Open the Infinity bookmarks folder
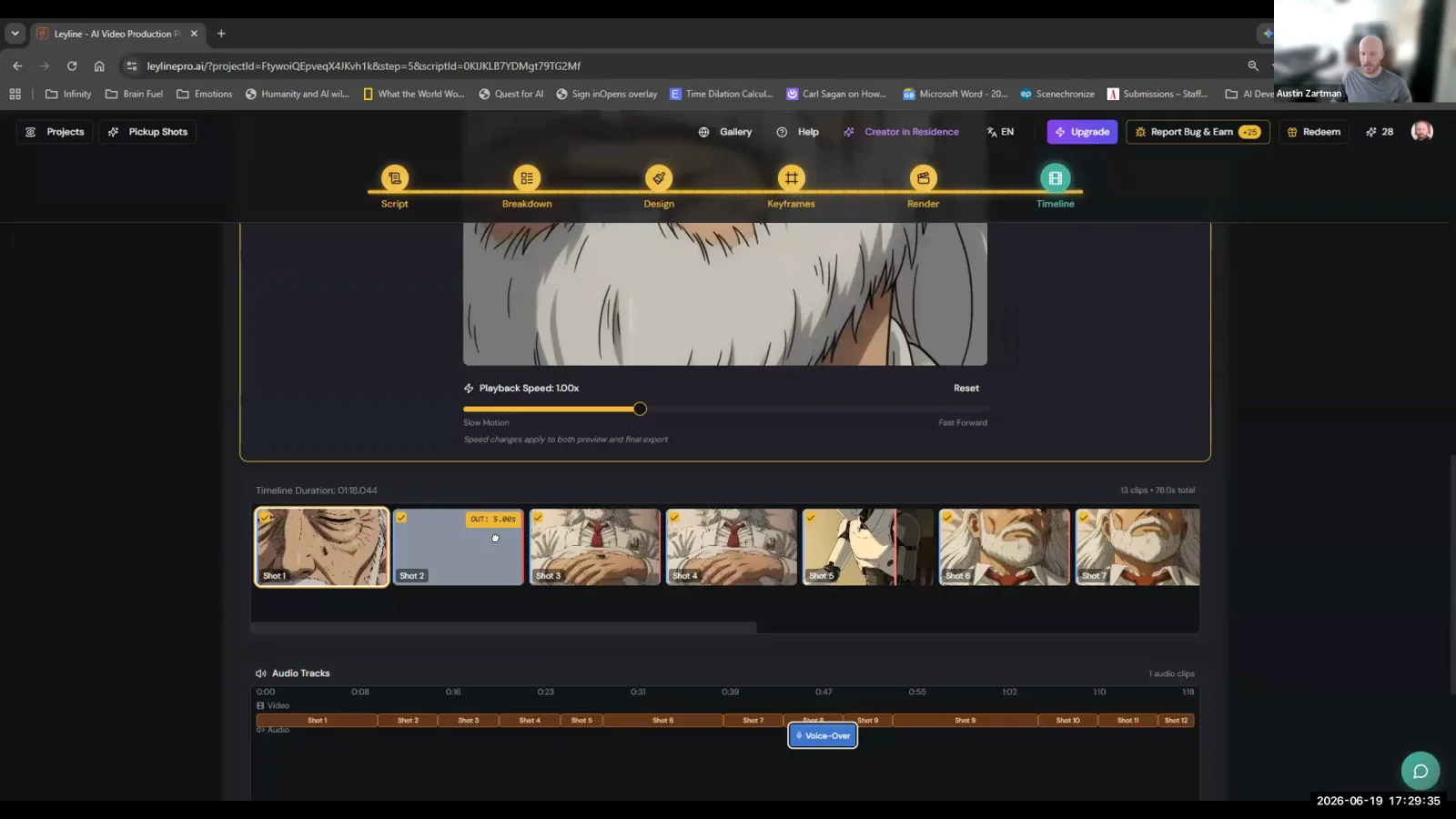The image size is (1456, 819). tap(68, 94)
